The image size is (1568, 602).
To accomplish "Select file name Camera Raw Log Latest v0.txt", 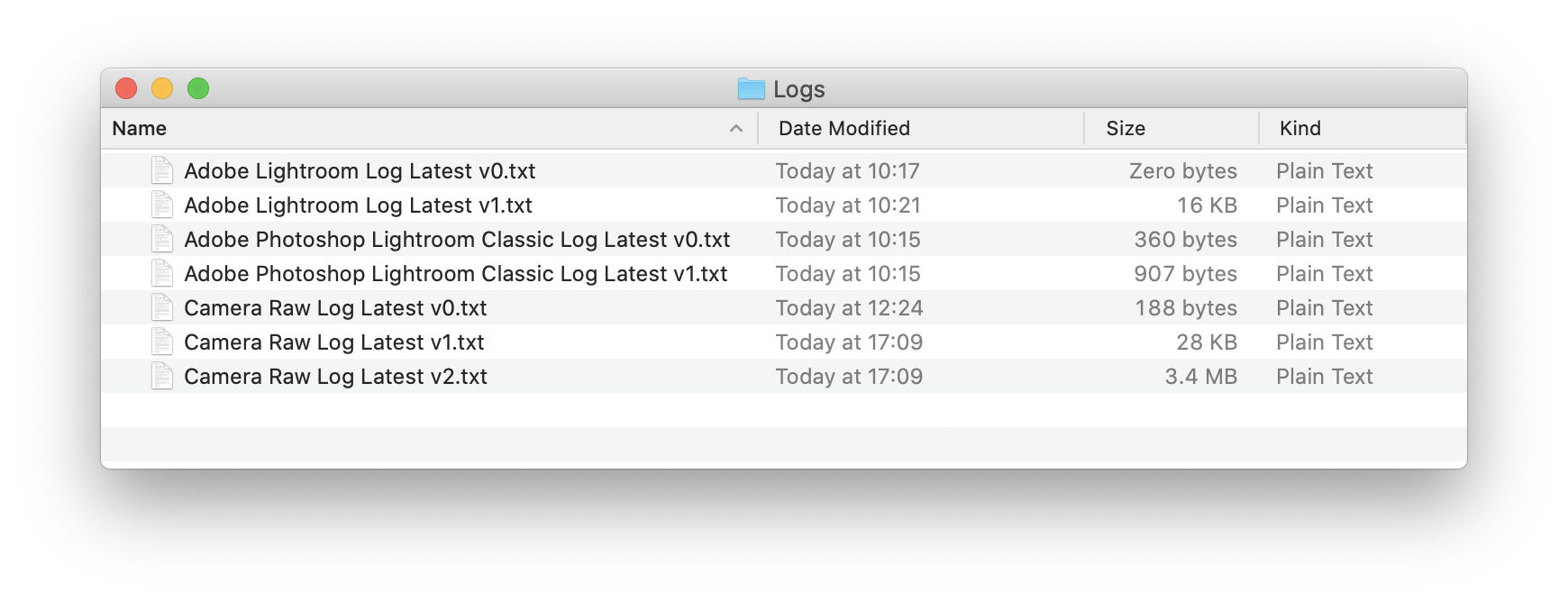I will coord(335,308).
